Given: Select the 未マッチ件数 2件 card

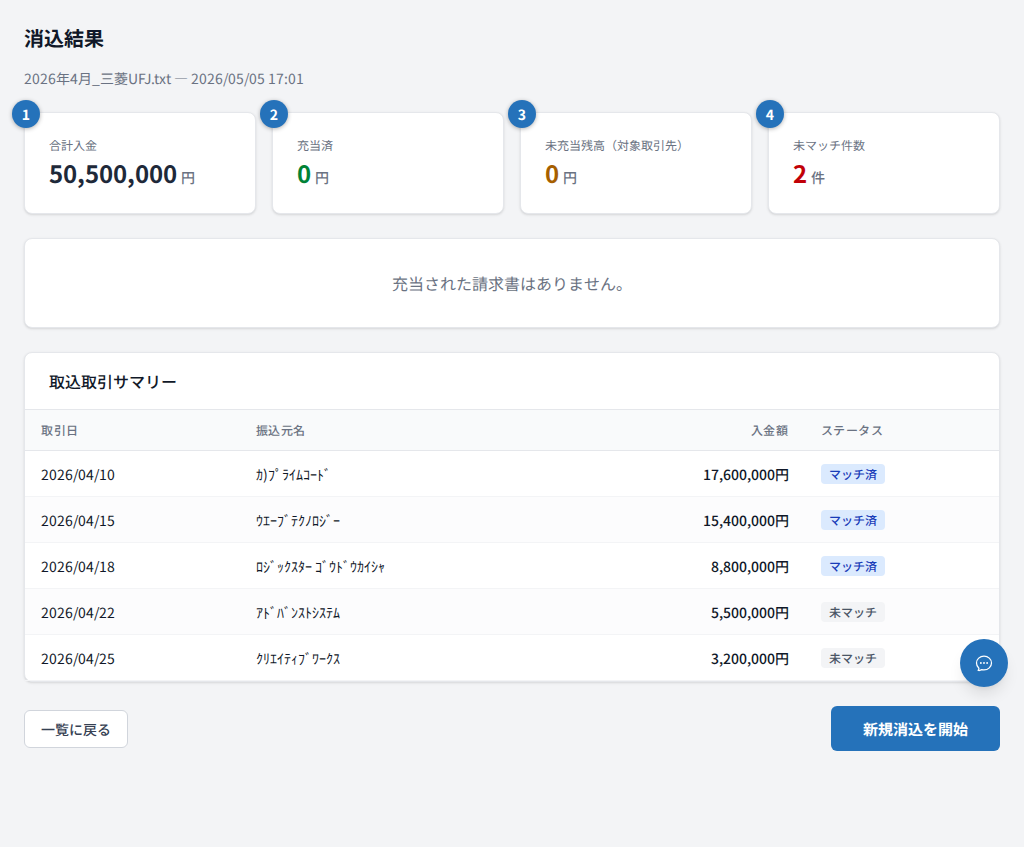Looking at the screenshot, I should [x=884, y=163].
